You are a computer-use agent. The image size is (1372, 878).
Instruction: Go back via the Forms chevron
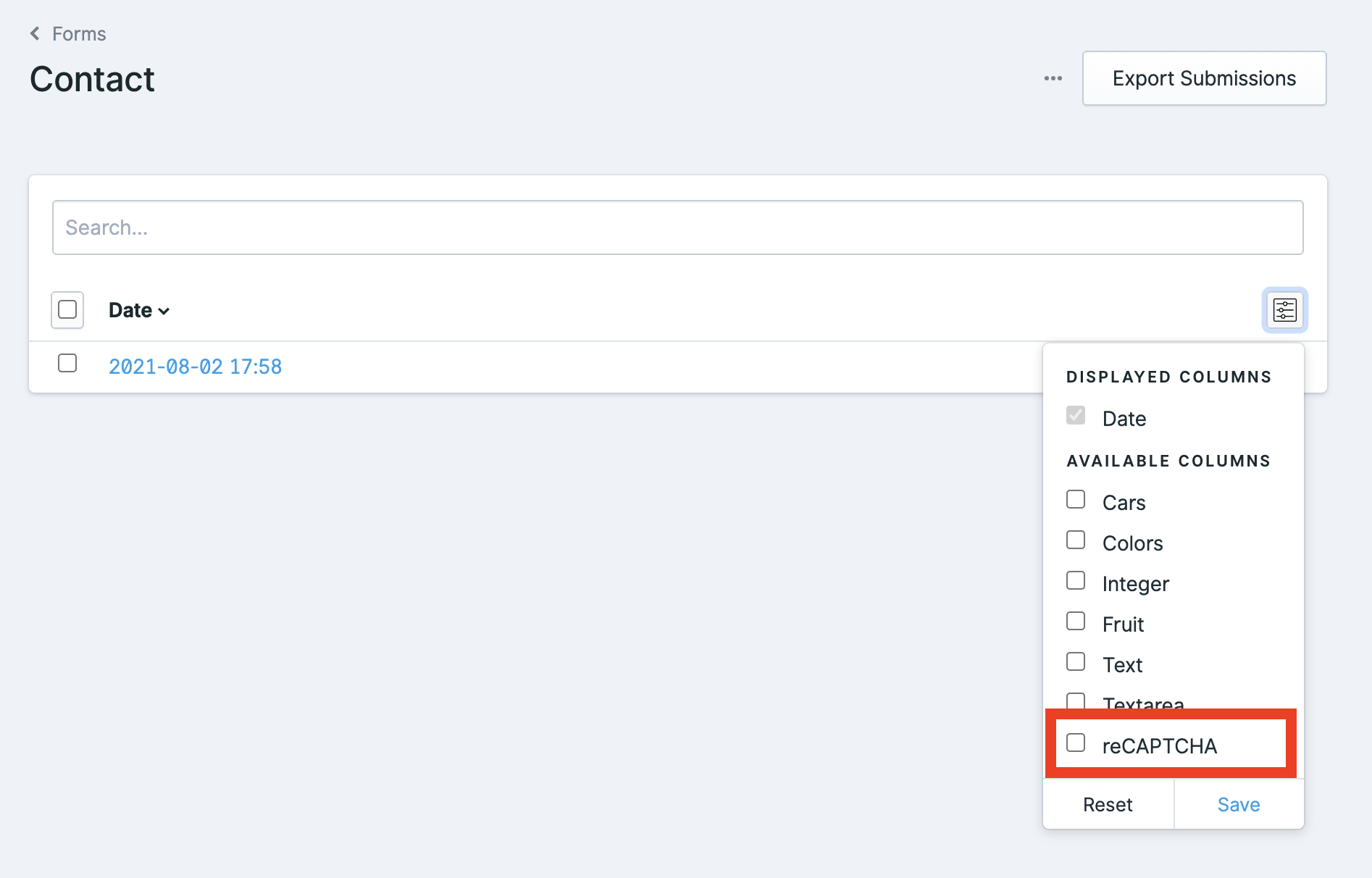pos(35,33)
